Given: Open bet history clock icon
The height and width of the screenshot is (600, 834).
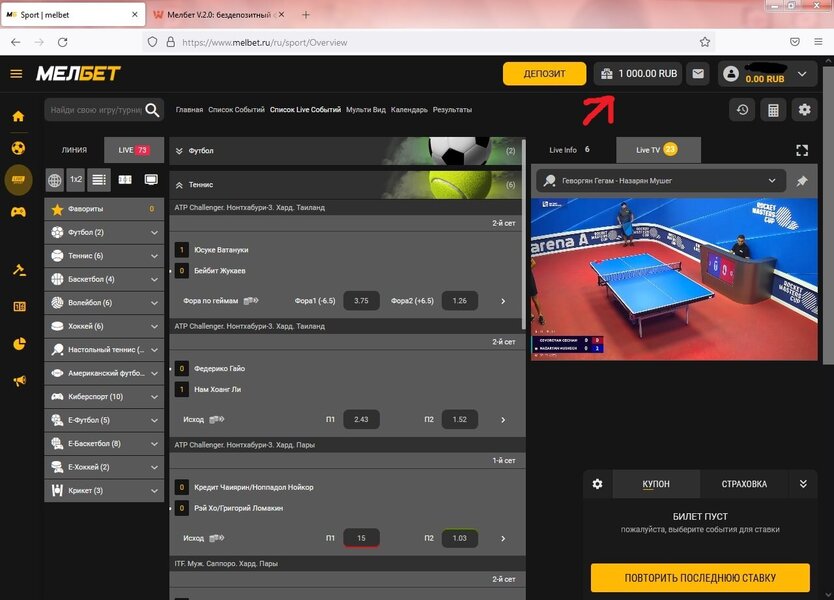Looking at the screenshot, I should 742,110.
